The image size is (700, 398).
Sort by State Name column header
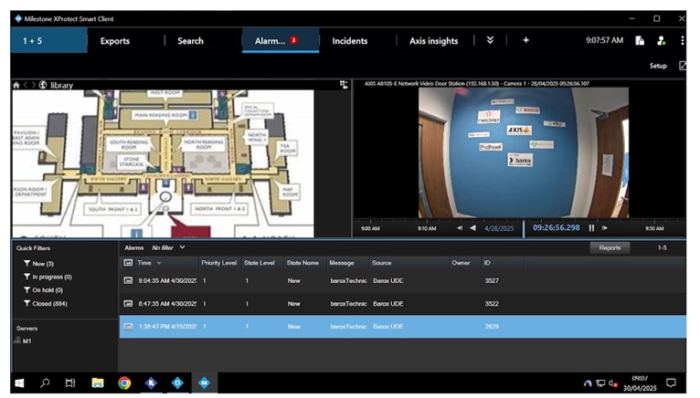click(x=303, y=263)
